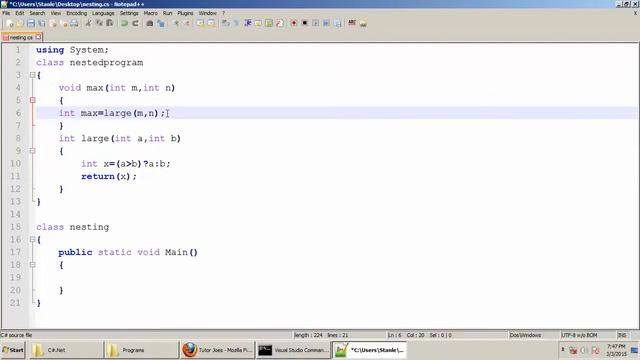Switch to Tutor Joes Mozilla Firefox window
640x360 pixels.
click(x=217, y=350)
